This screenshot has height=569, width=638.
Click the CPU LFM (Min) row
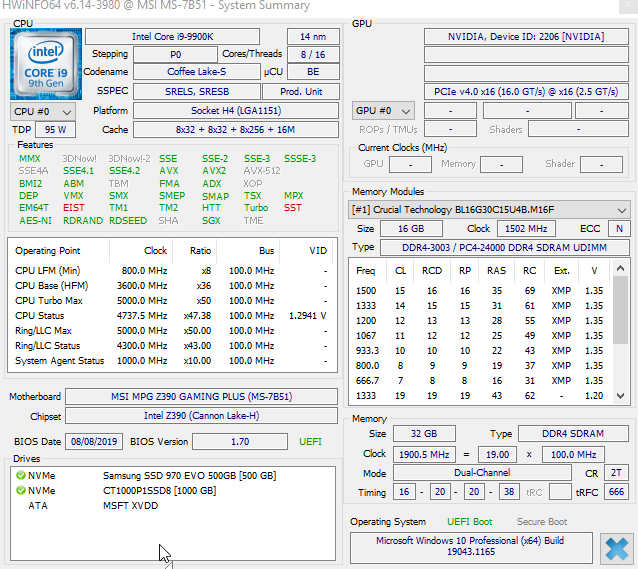click(x=172, y=271)
